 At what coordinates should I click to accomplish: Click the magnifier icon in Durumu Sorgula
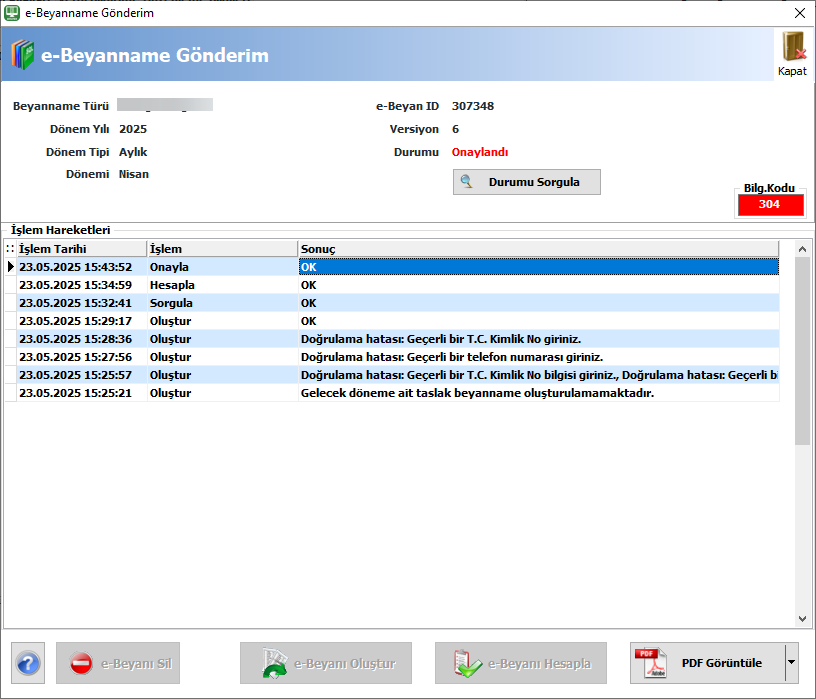point(466,182)
